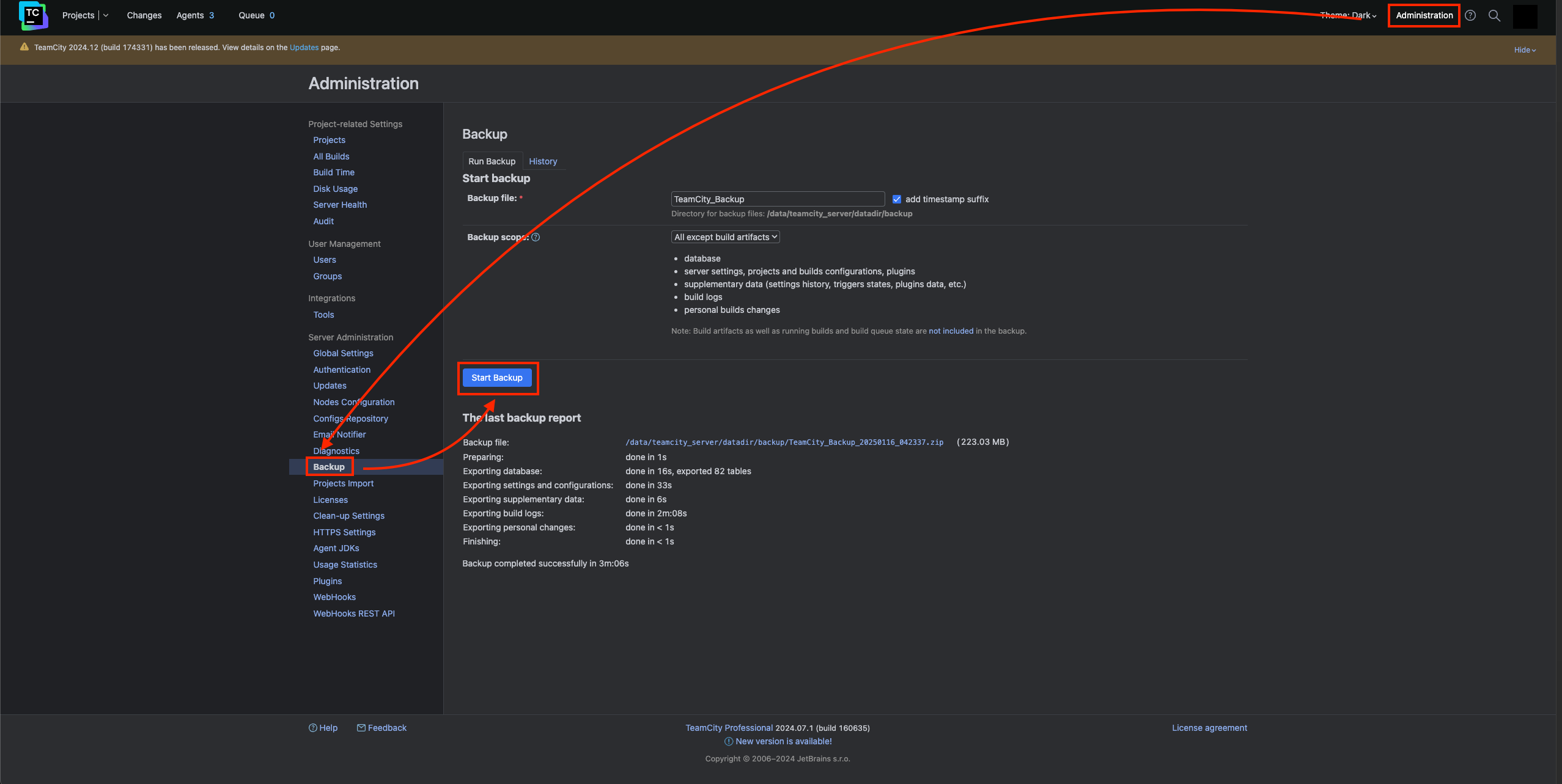Open Projects Import in sidebar
Viewport: 1562px width, 784px height.
[343, 483]
